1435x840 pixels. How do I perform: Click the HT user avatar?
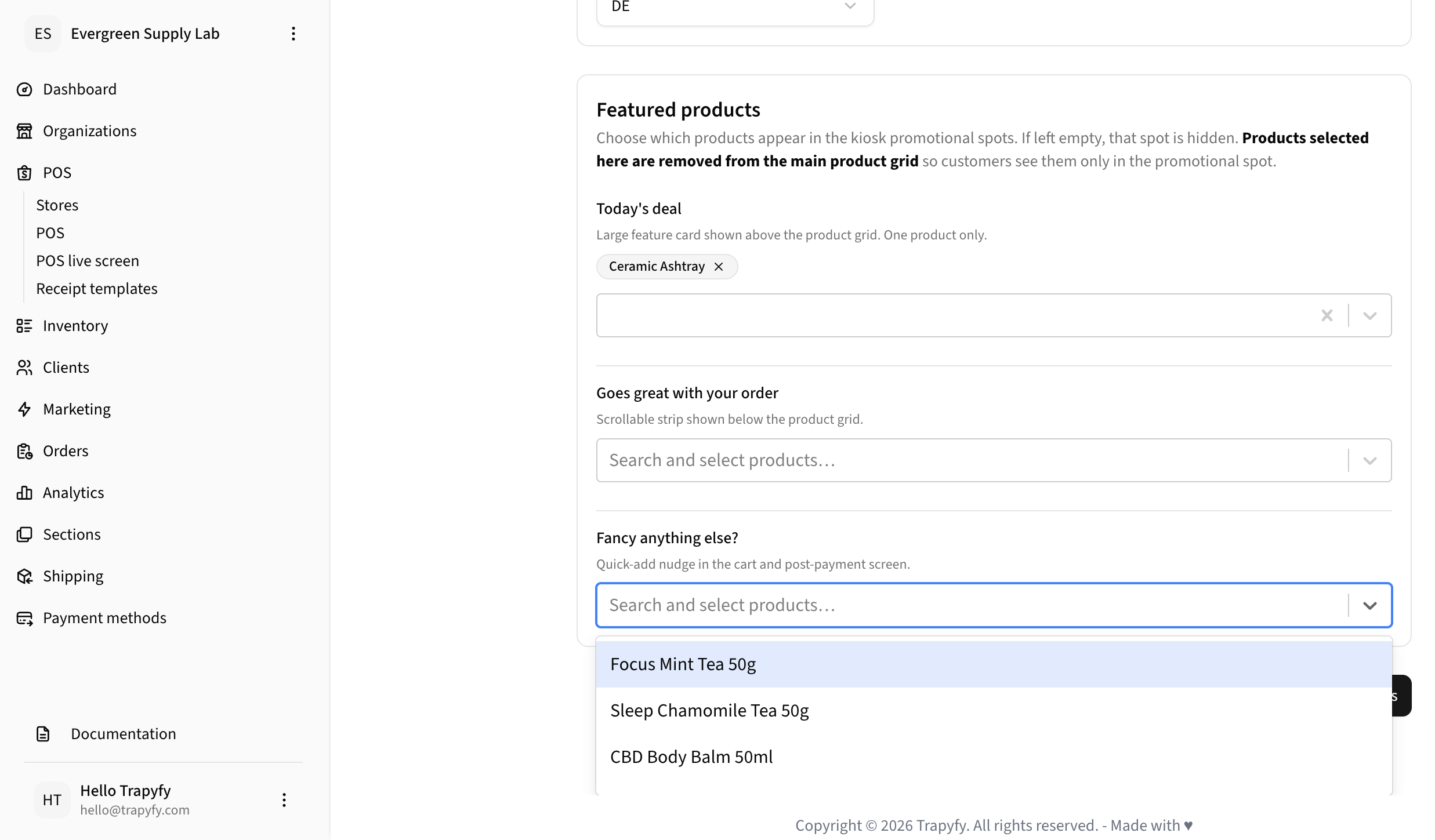52,800
